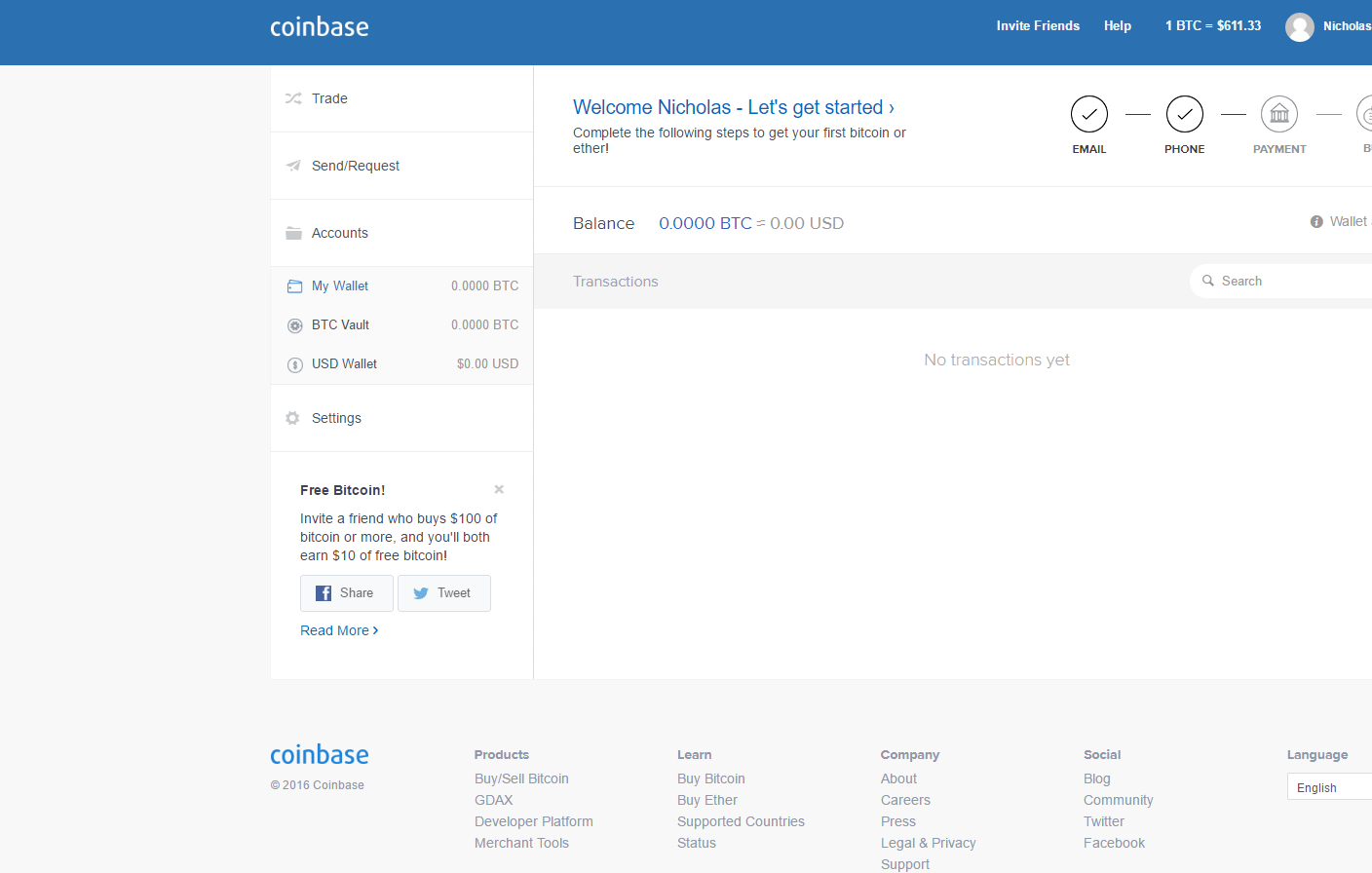Viewport: 1372px width, 873px height.
Task: Open the Accounts section
Action: (401, 233)
